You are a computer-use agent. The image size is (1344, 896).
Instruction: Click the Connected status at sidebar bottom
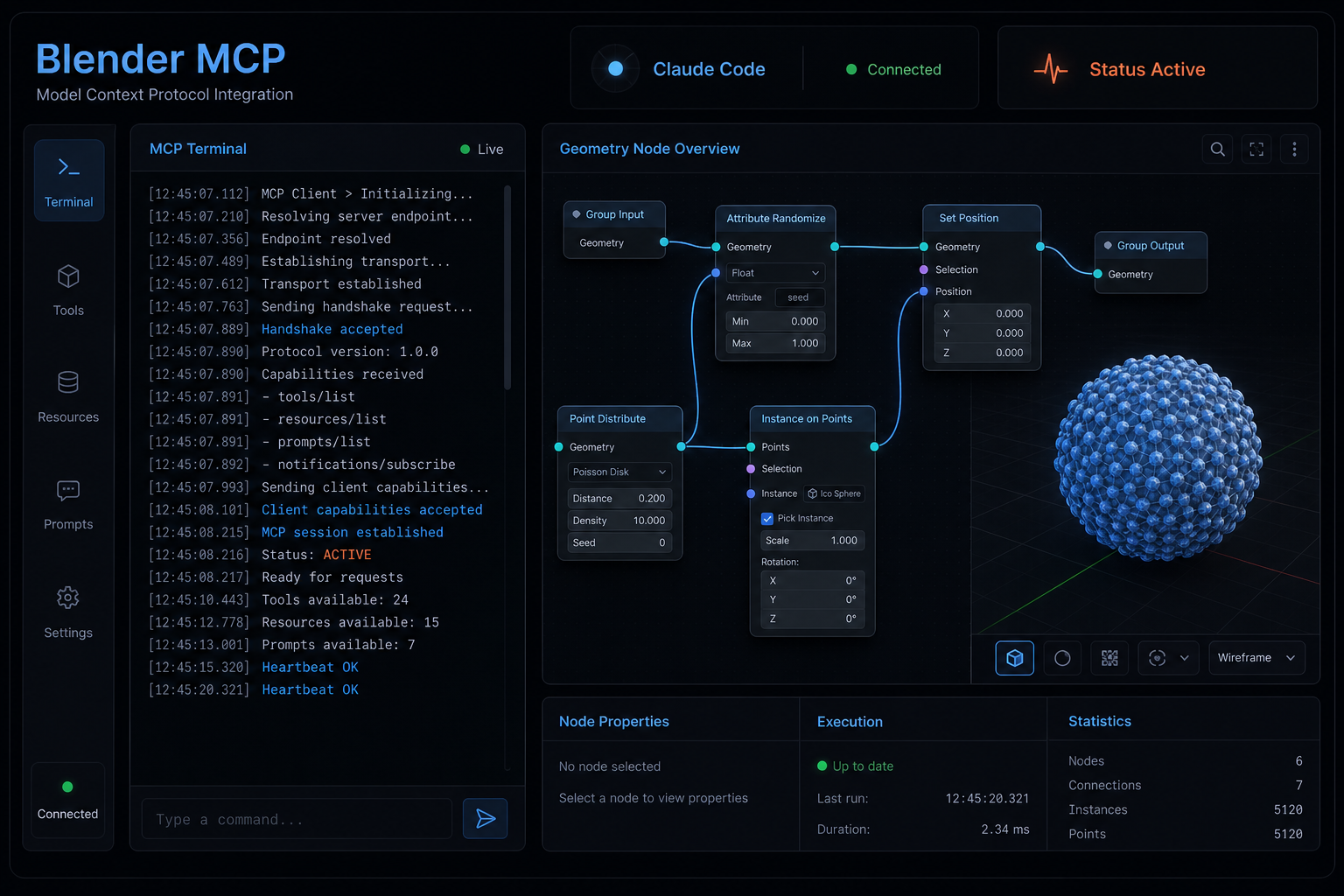(x=67, y=801)
